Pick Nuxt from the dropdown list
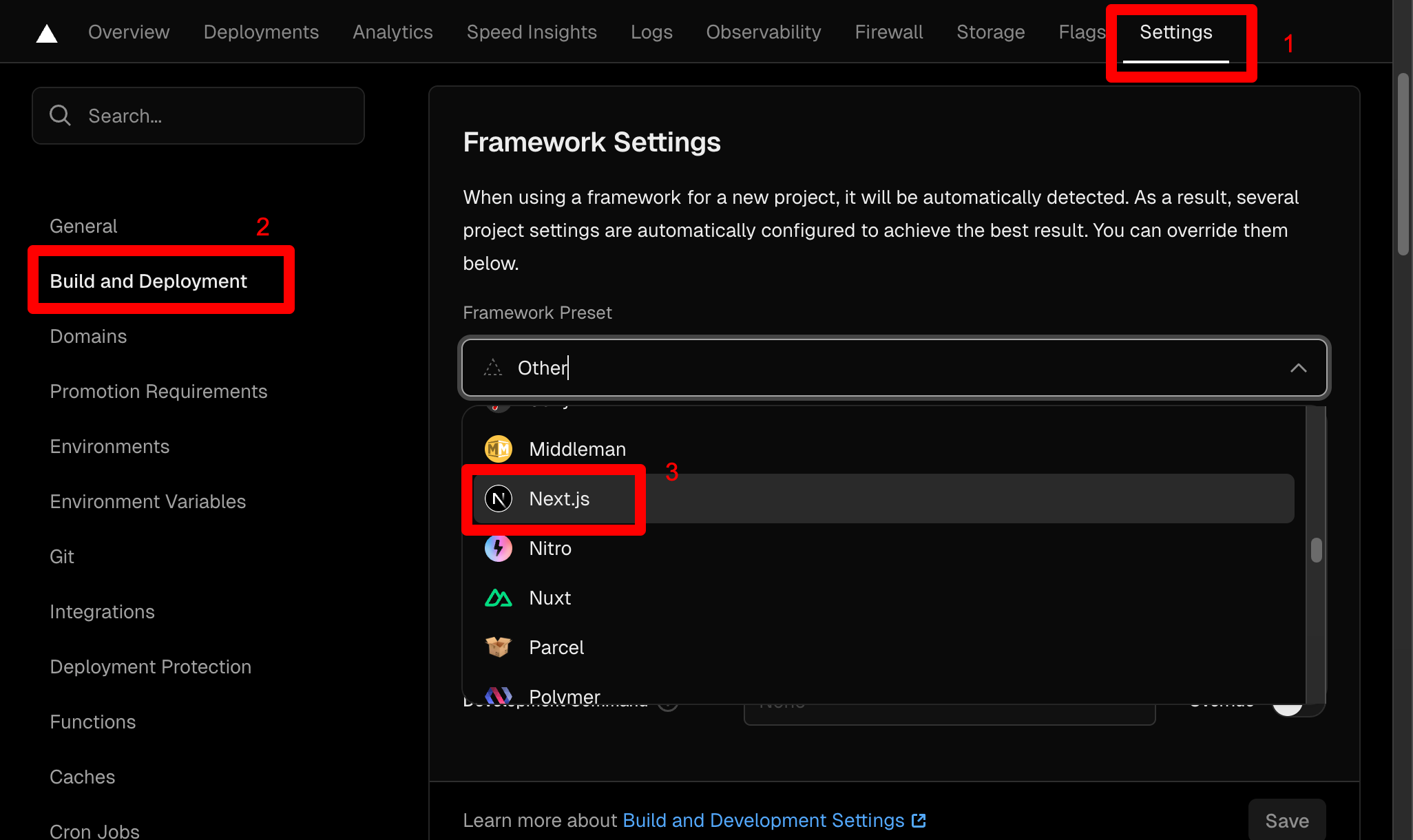The width and height of the screenshot is (1413, 840). (883, 598)
